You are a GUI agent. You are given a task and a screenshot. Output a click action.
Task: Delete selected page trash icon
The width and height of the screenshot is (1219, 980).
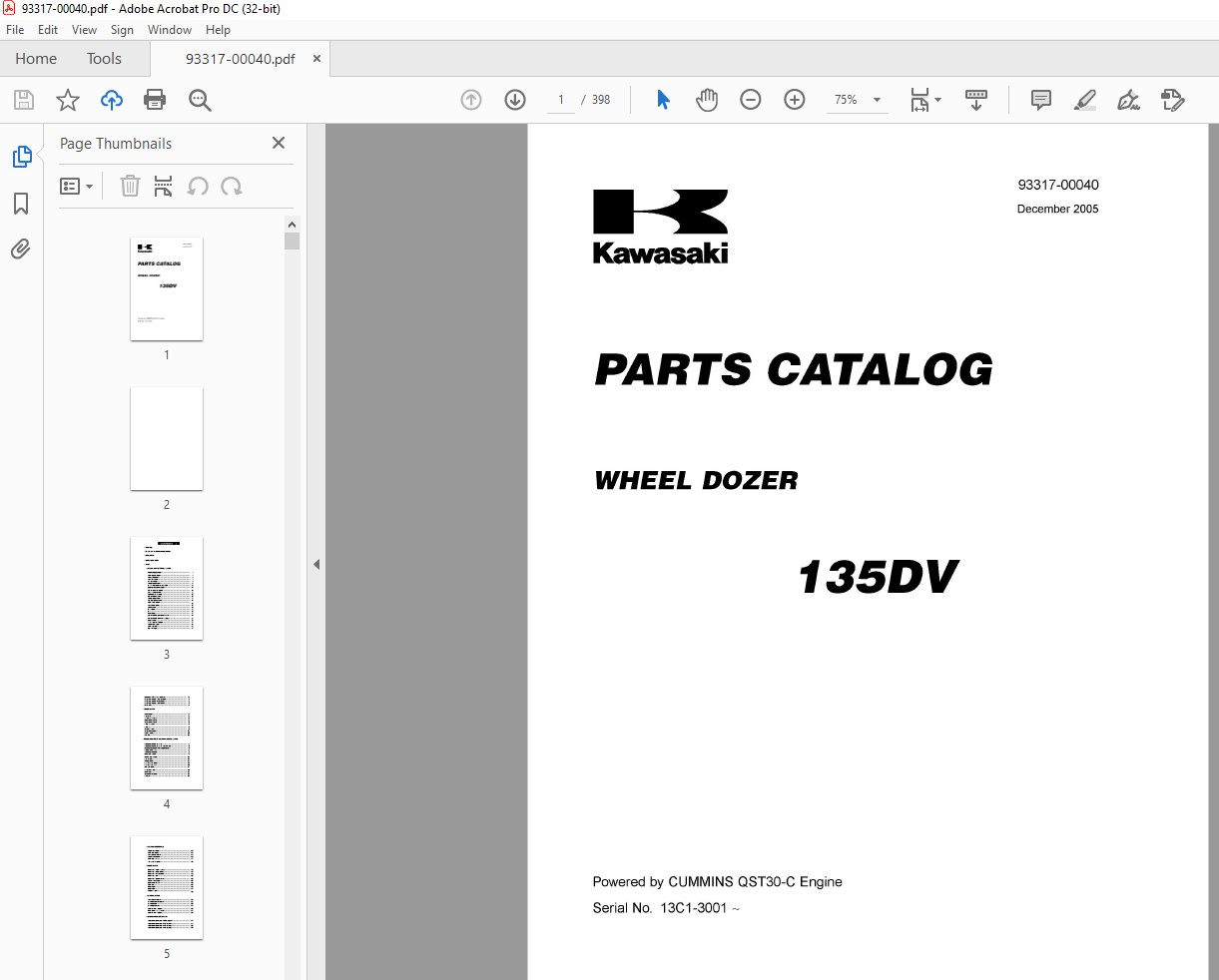coord(130,187)
